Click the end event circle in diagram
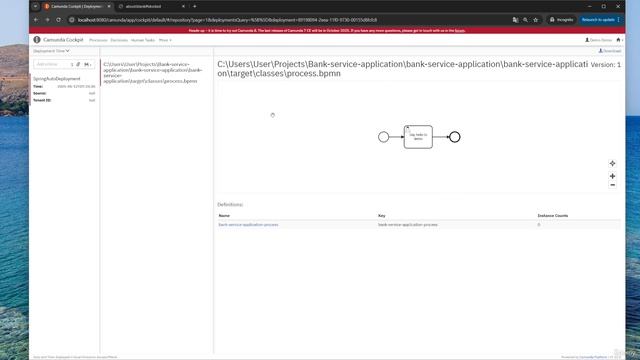 point(455,137)
